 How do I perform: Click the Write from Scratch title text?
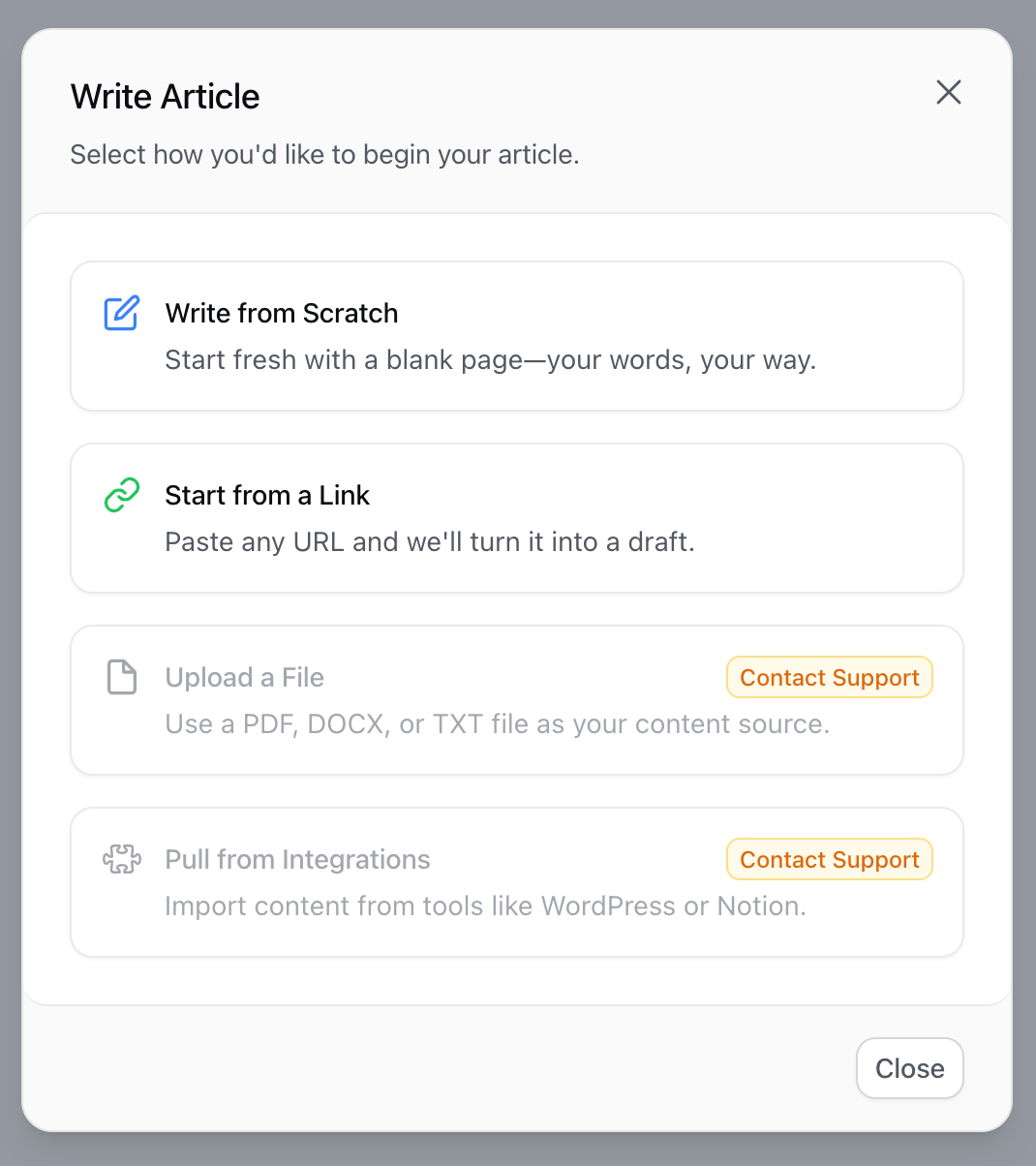(x=282, y=313)
